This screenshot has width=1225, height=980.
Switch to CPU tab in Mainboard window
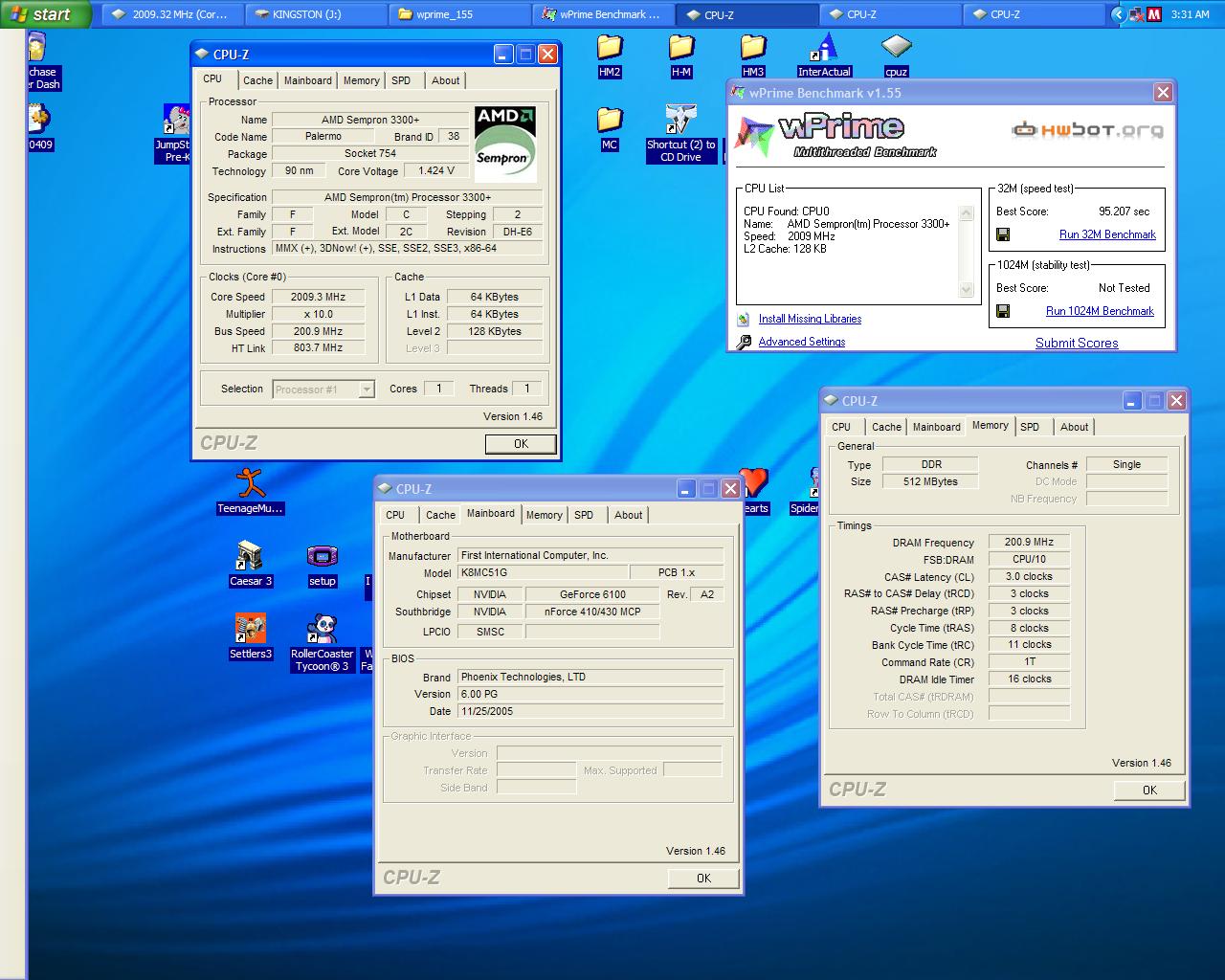click(x=395, y=515)
